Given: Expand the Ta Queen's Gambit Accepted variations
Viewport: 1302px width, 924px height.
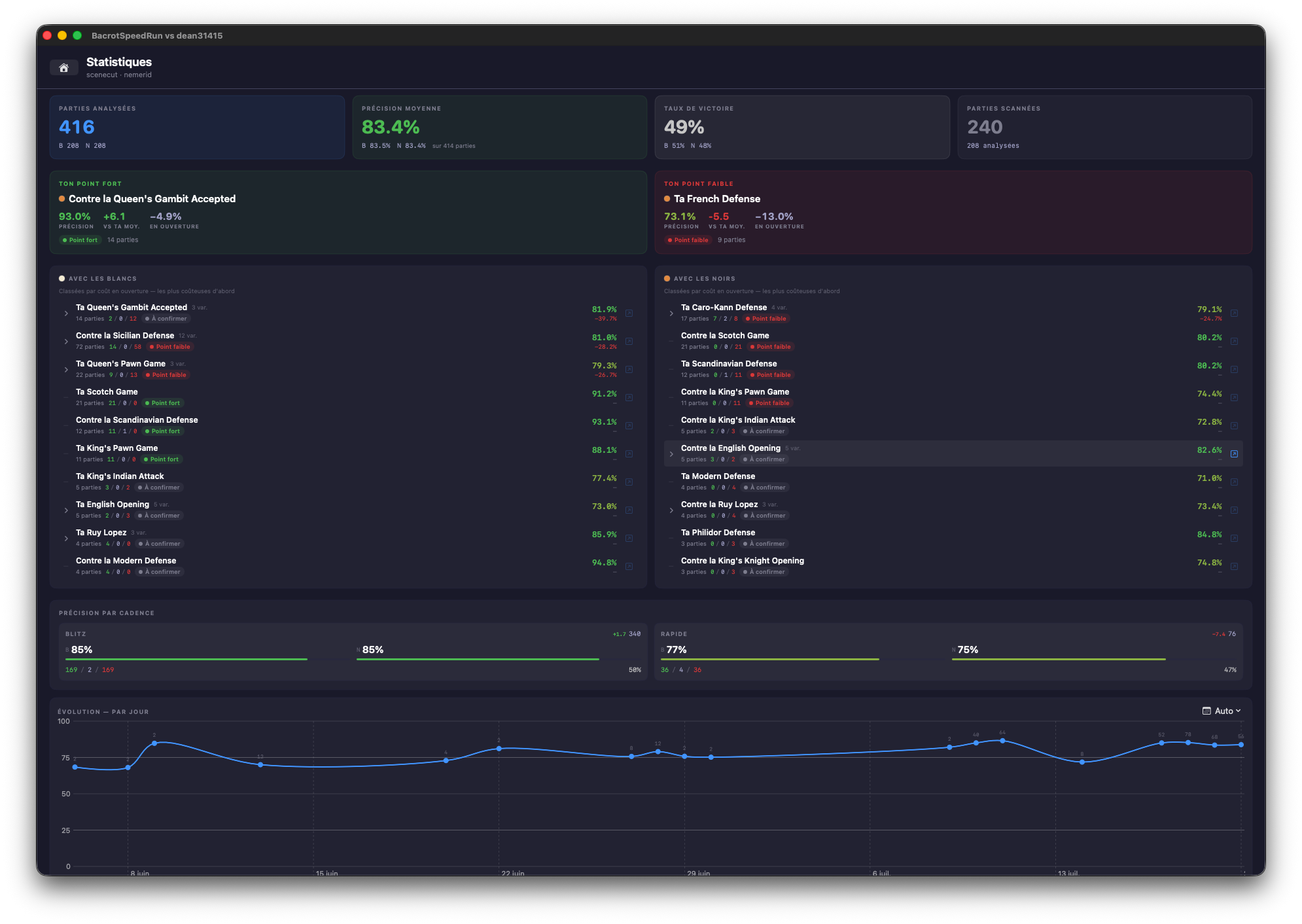Looking at the screenshot, I should coord(66,313).
